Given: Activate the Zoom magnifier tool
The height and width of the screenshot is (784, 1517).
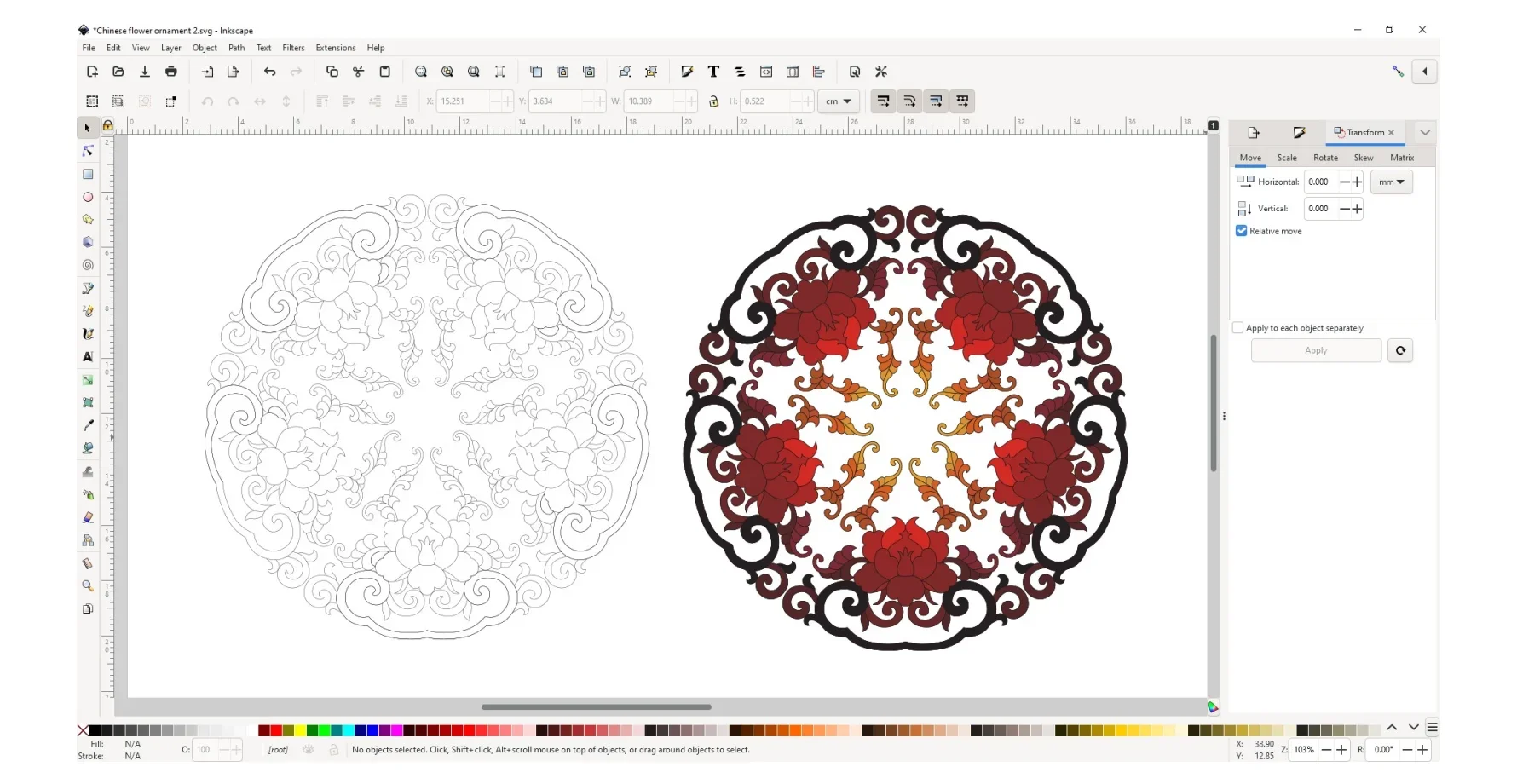Looking at the screenshot, I should [x=88, y=586].
